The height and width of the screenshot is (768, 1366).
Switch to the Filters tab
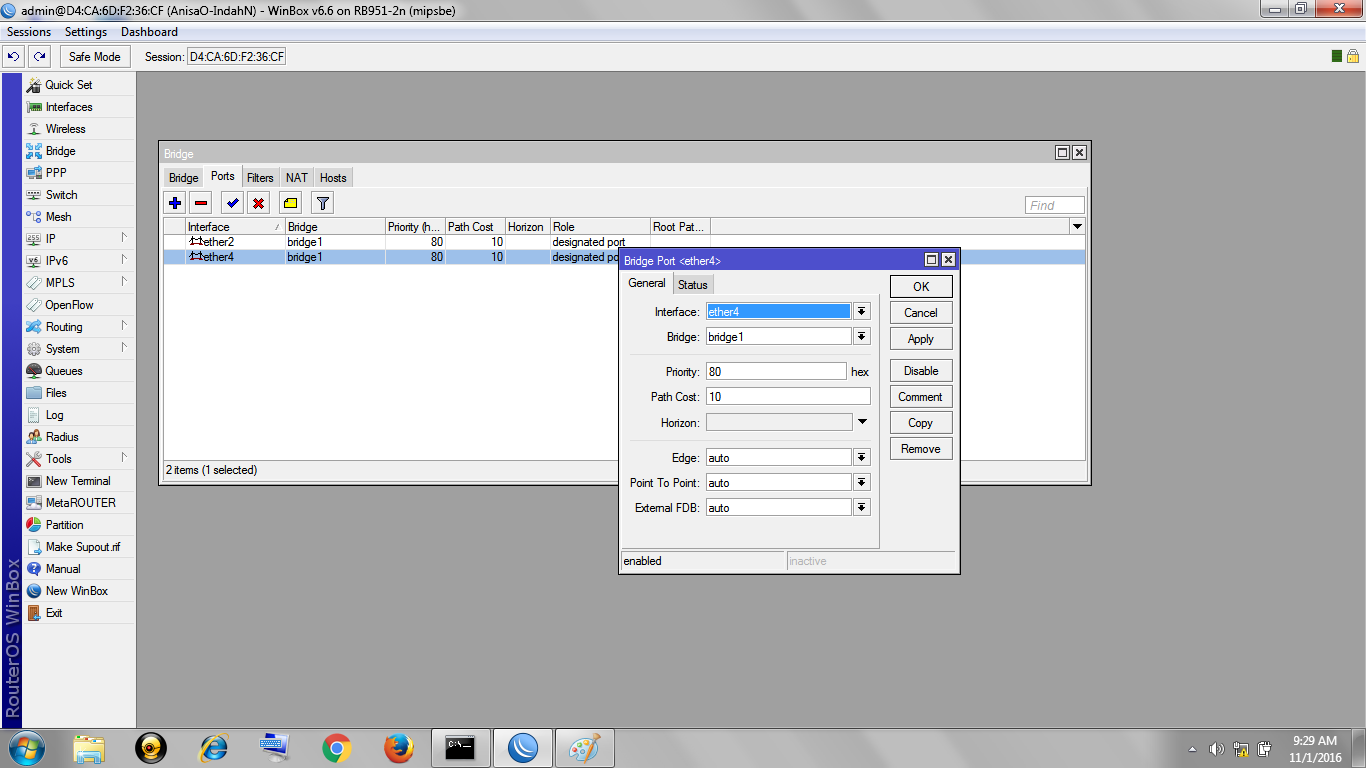point(259,177)
